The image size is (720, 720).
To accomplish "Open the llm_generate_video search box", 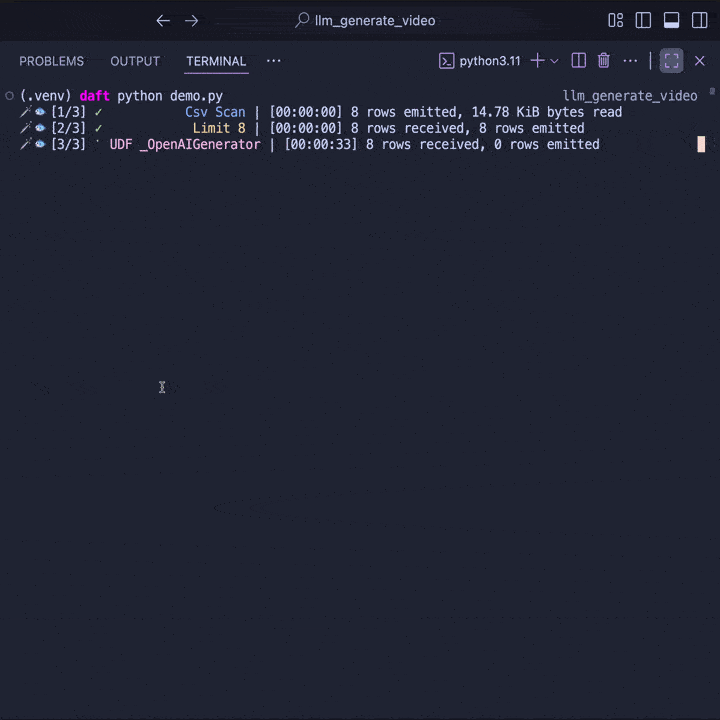I will pos(365,21).
